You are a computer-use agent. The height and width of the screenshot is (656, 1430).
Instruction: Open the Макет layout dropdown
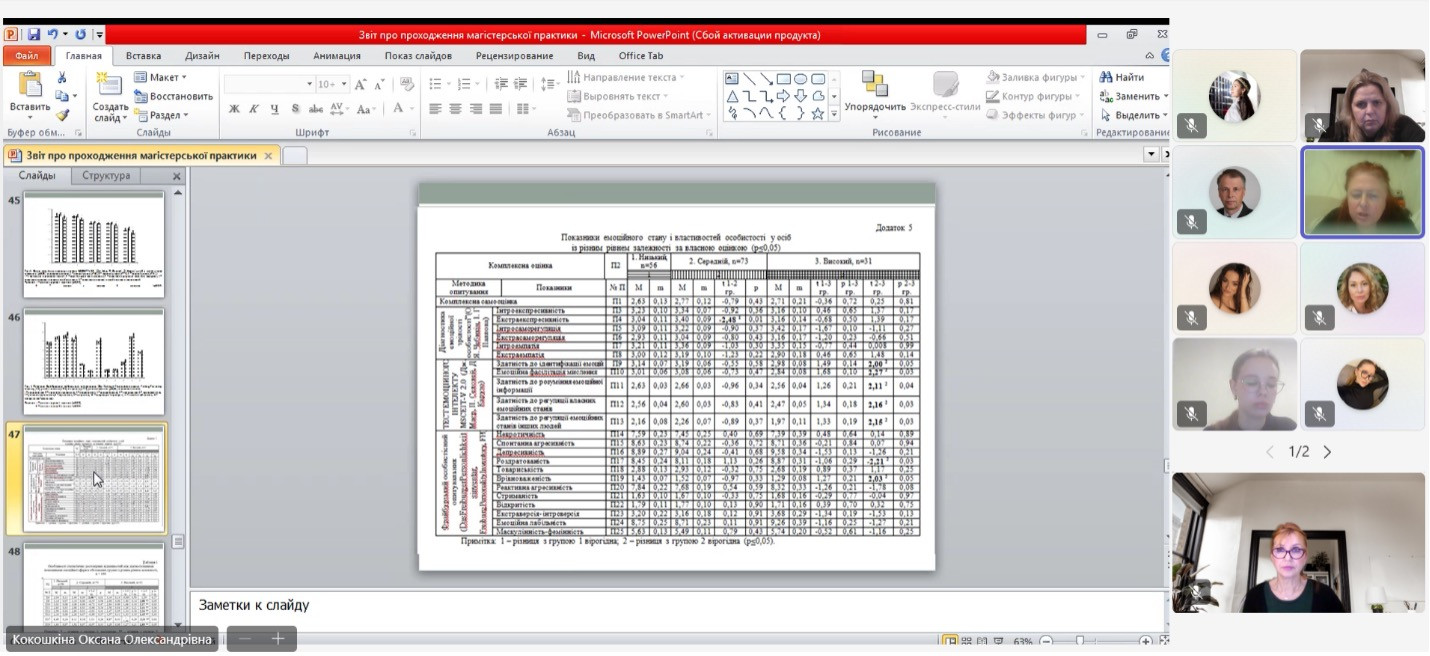pyautogui.click(x=161, y=77)
